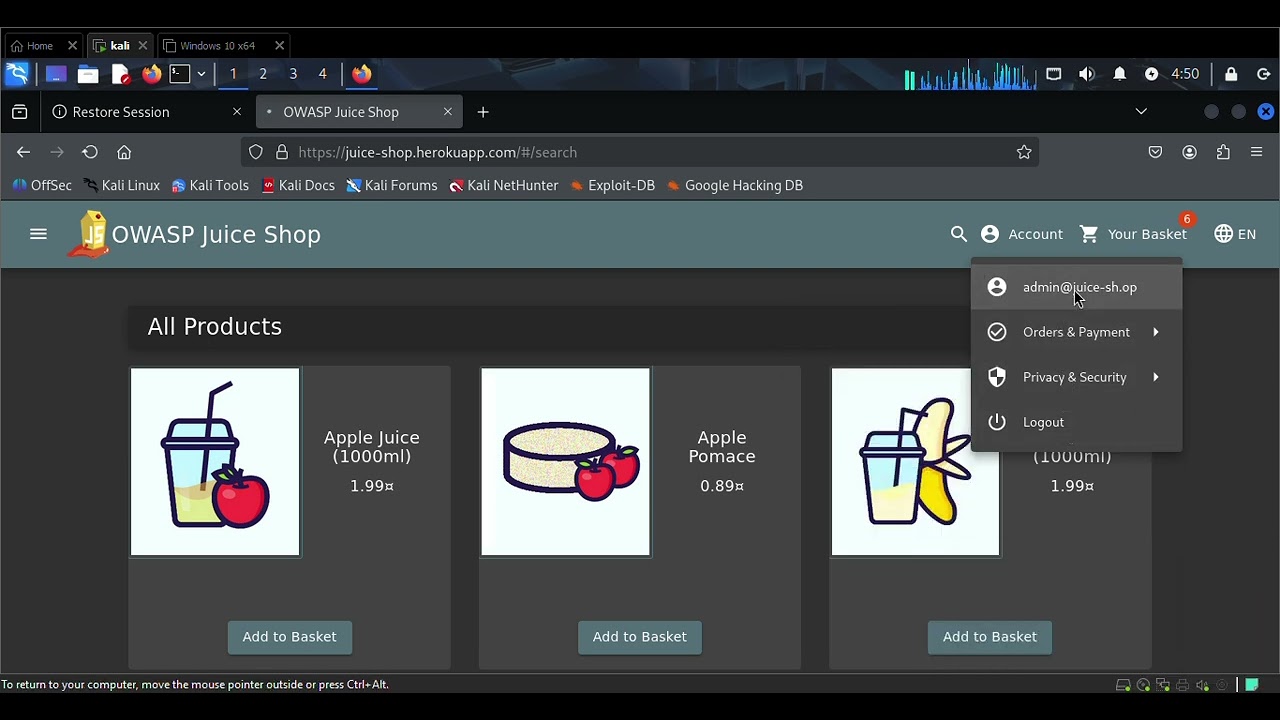Launch the terminal emulator from panel

click(180, 74)
